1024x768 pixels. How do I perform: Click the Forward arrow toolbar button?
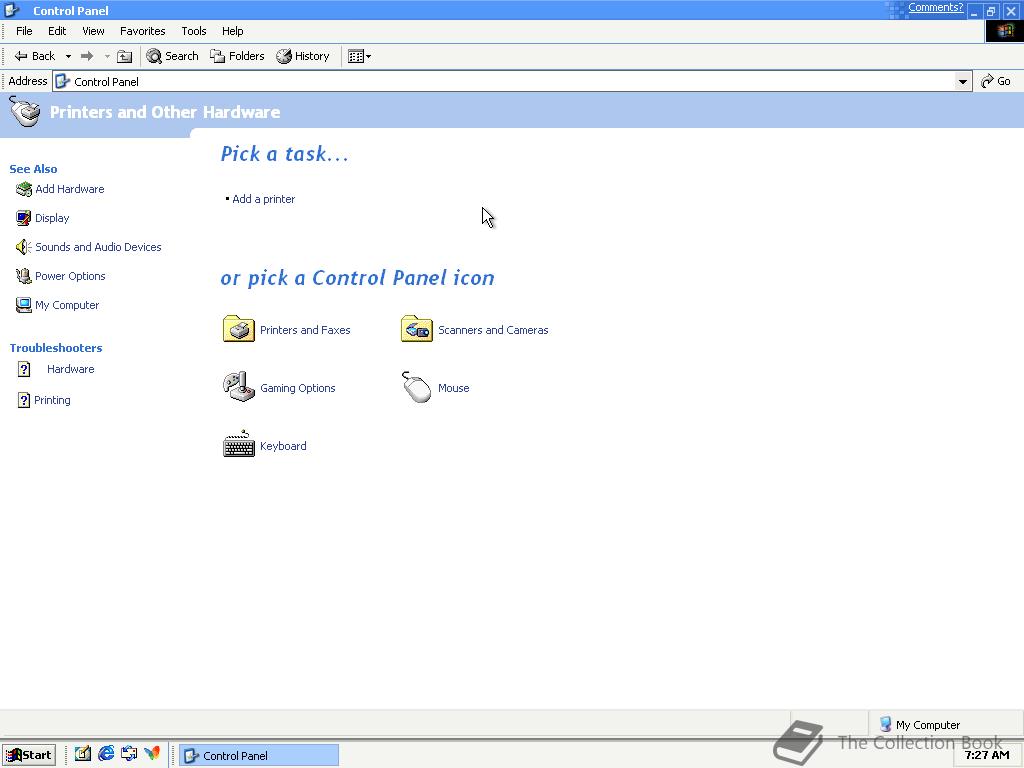click(x=87, y=56)
